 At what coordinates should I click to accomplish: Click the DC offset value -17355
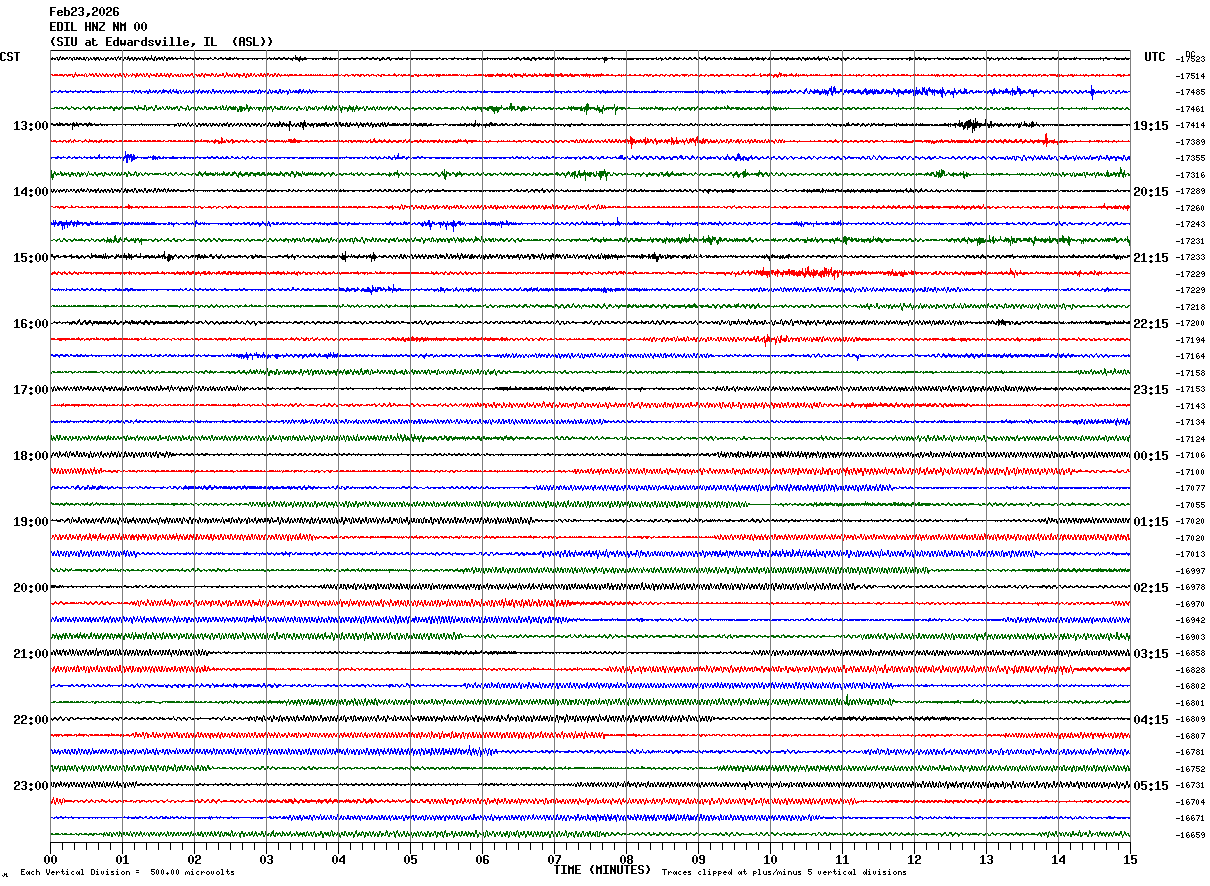pyautogui.click(x=1191, y=159)
